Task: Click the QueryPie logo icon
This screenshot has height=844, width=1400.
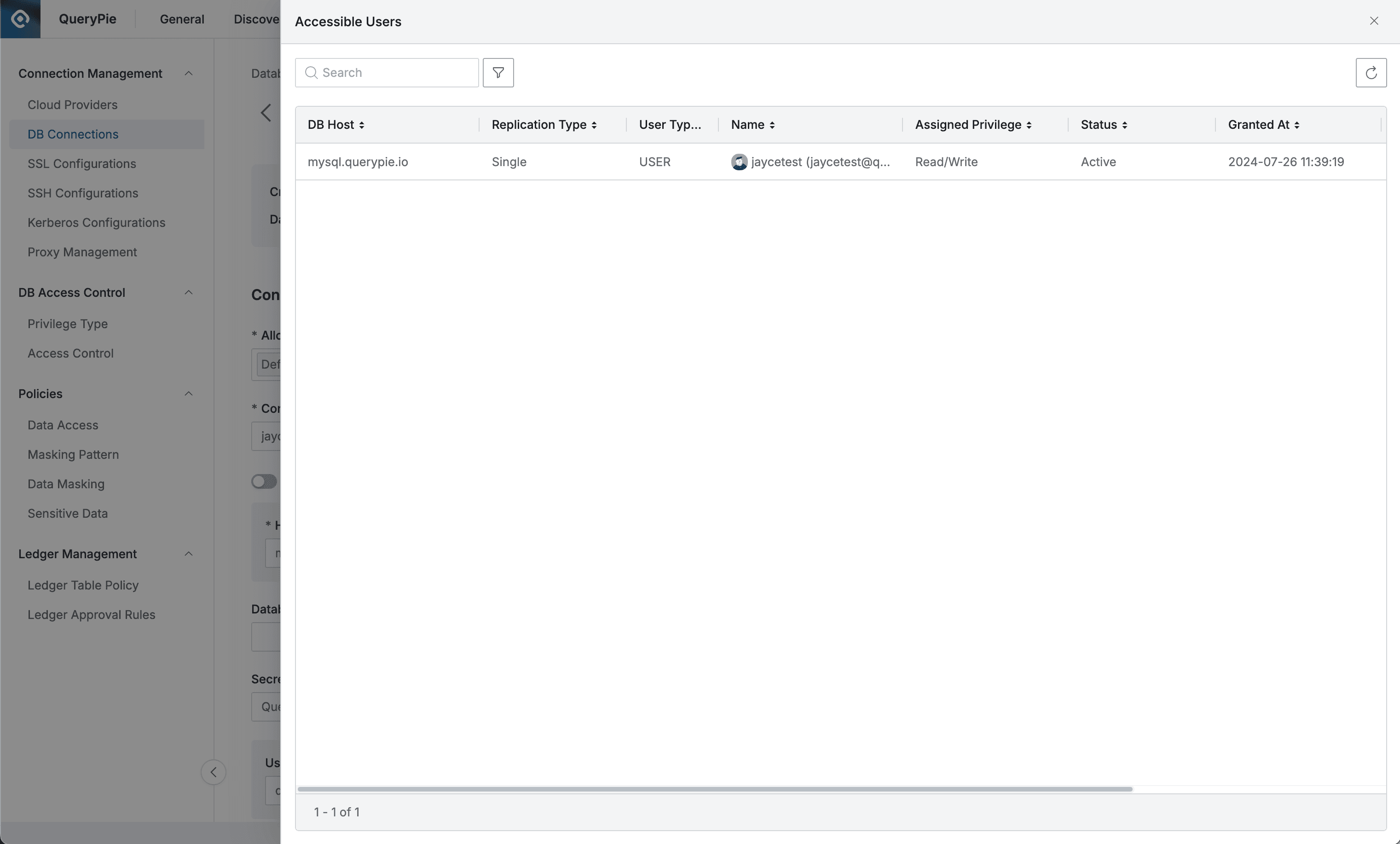Action: click(x=20, y=19)
